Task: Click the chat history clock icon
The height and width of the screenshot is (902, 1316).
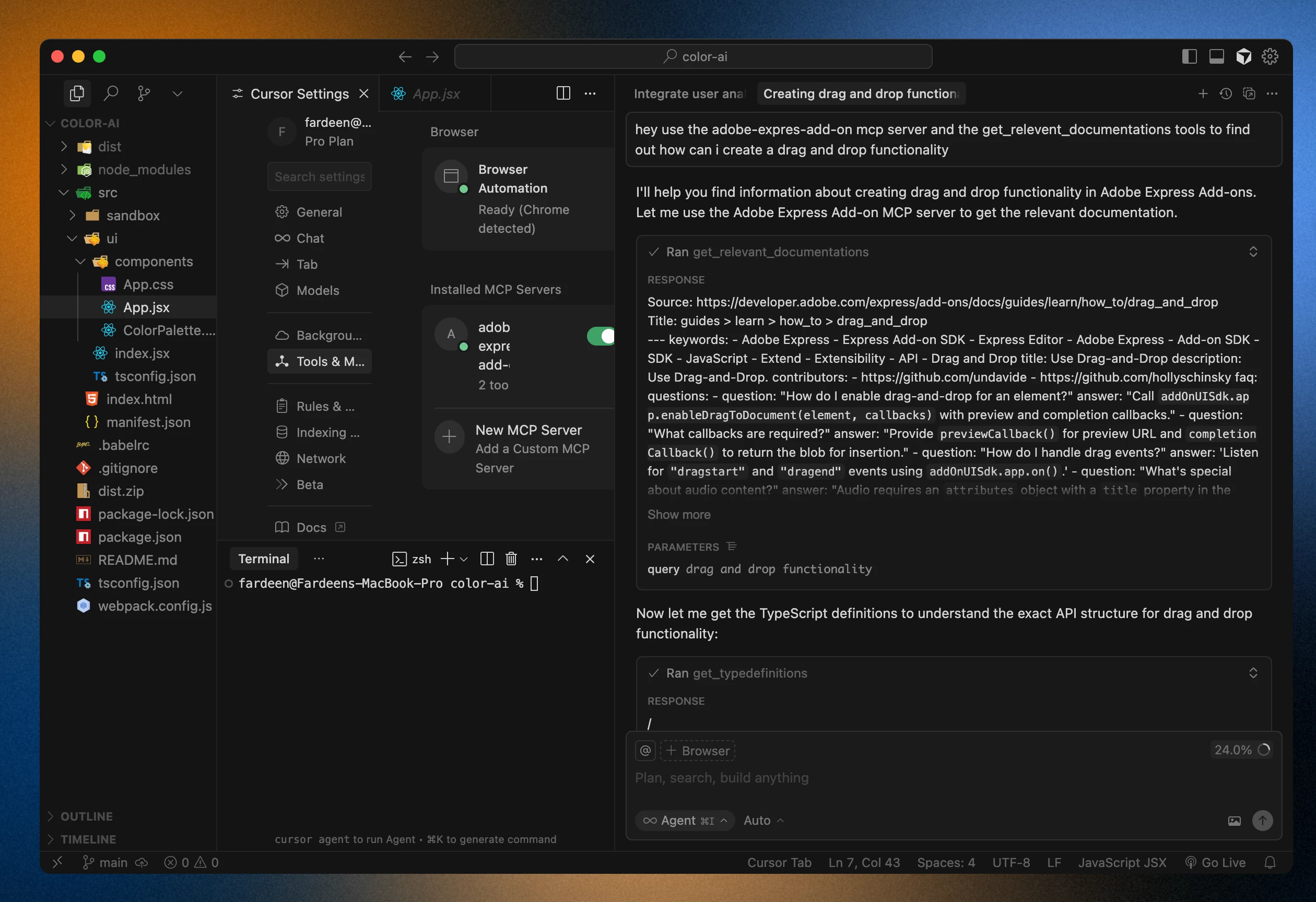Action: 1226,93
